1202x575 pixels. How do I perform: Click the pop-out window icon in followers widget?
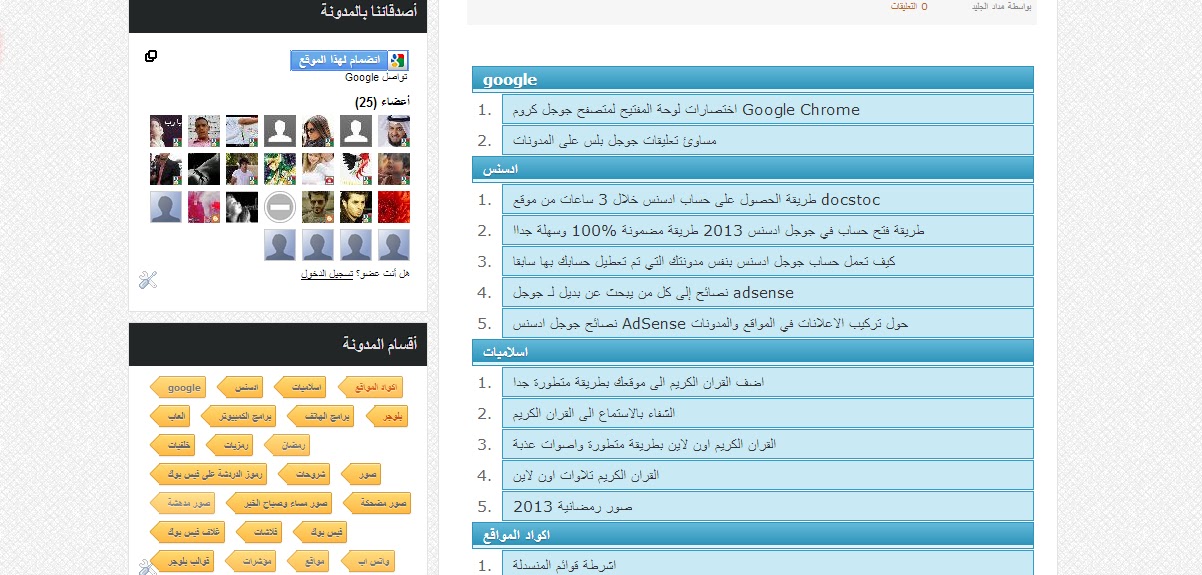pos(151,56)
